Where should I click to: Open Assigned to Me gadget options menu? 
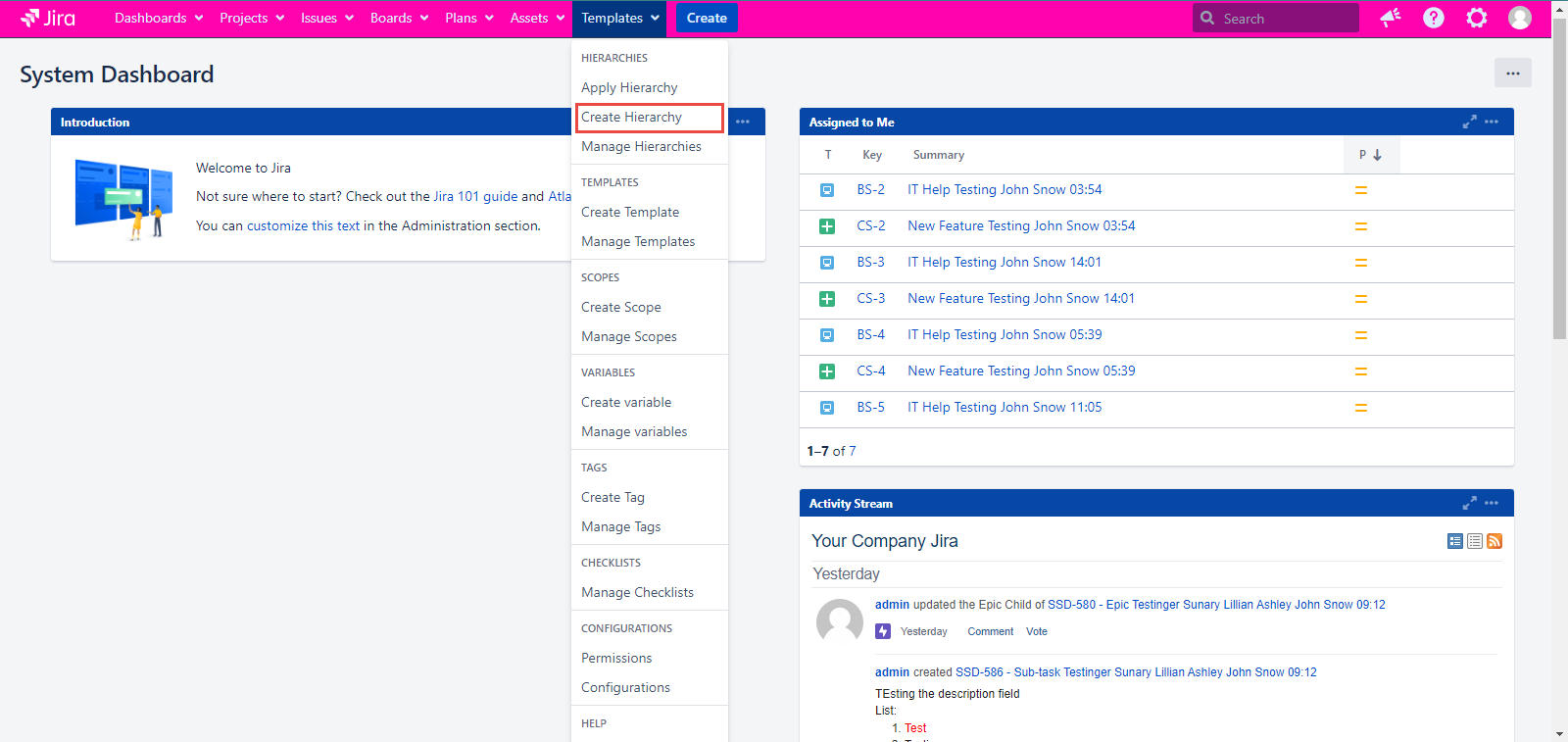point(1492,122)
